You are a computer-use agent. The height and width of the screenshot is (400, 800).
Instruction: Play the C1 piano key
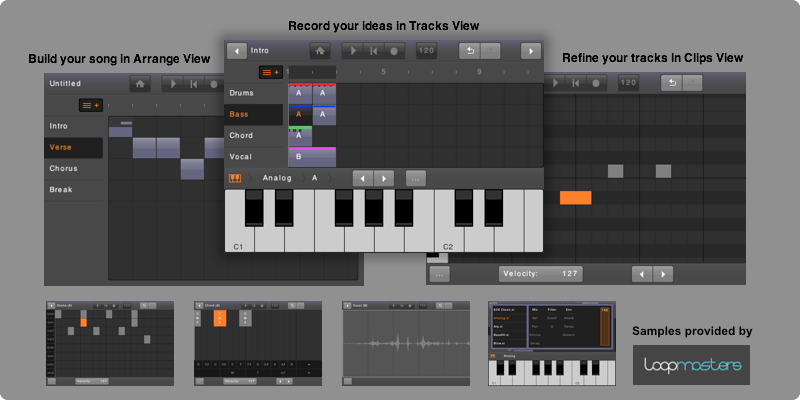pos(239,237)
